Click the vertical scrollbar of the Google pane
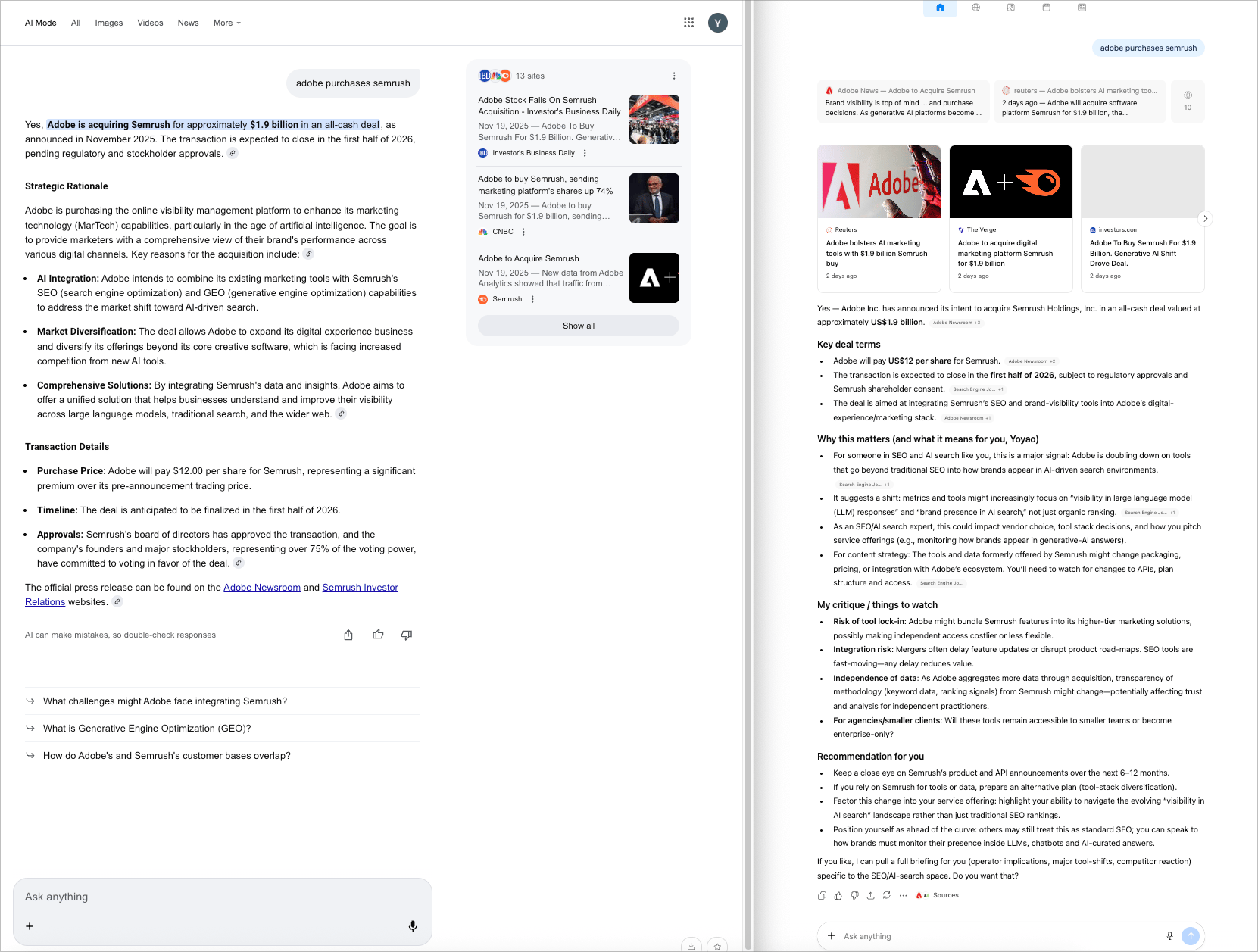The height and width of the screenshot is (952, 1258). pos(748,476)
